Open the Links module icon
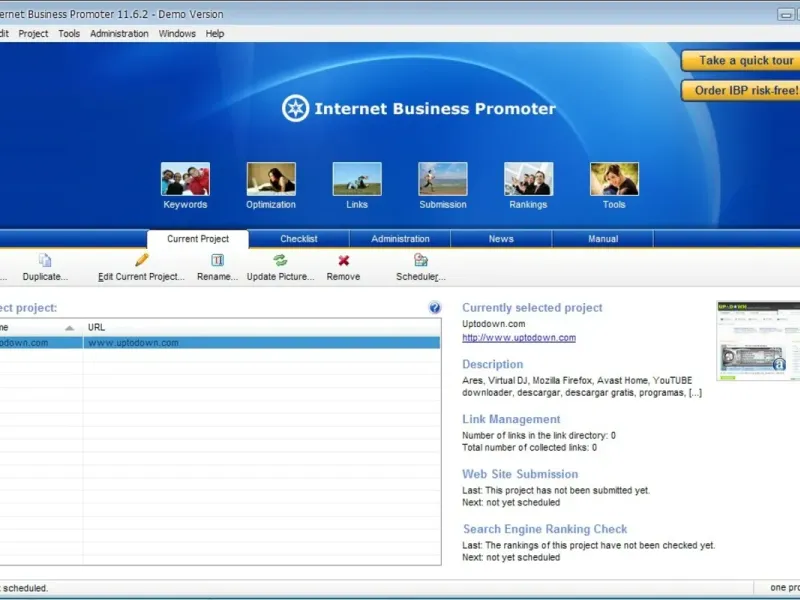800x600 pixels. tap(357, 179)
